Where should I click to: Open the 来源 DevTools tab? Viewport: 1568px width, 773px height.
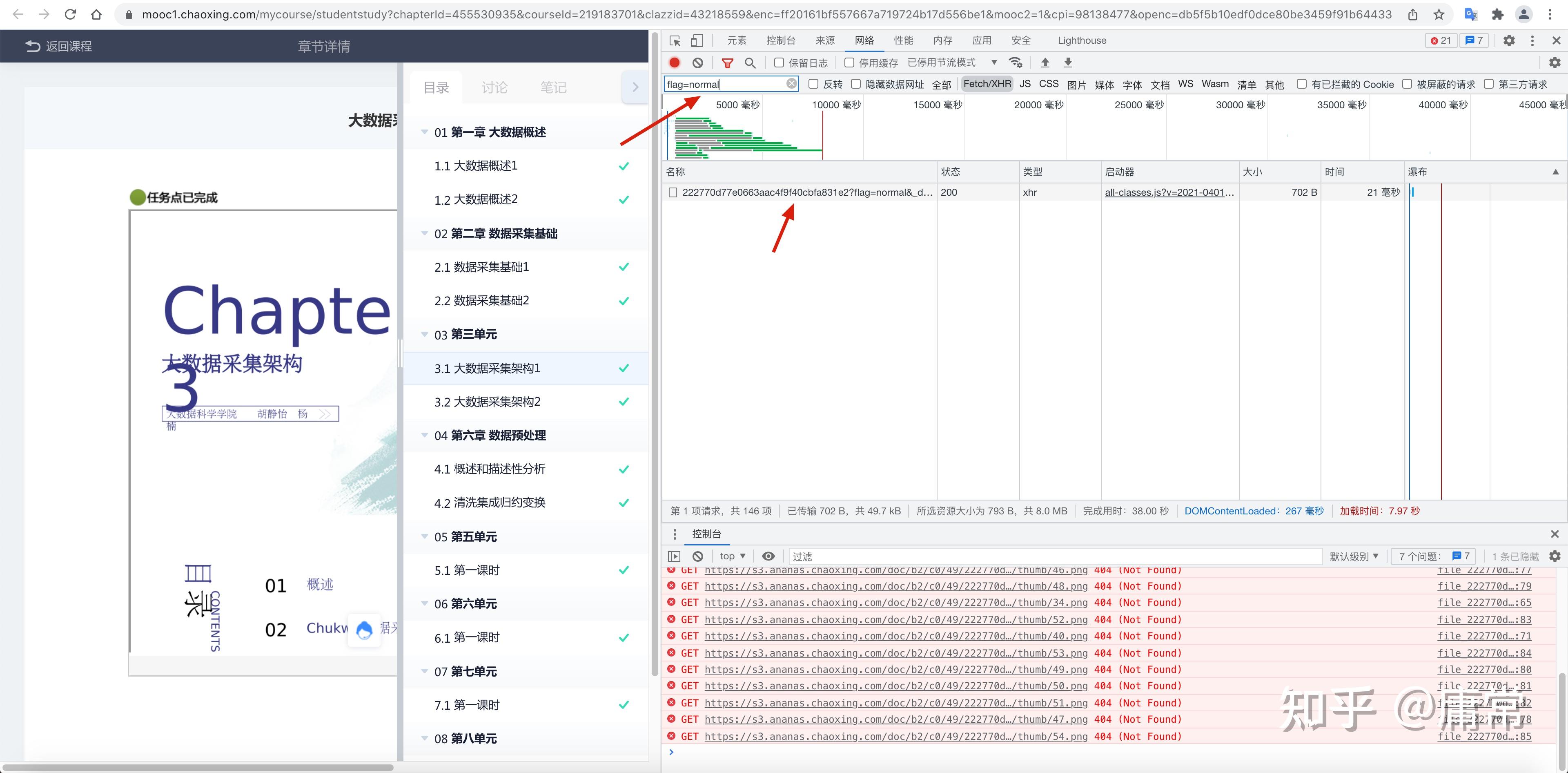pyautogui.click(x=825, y=41)
